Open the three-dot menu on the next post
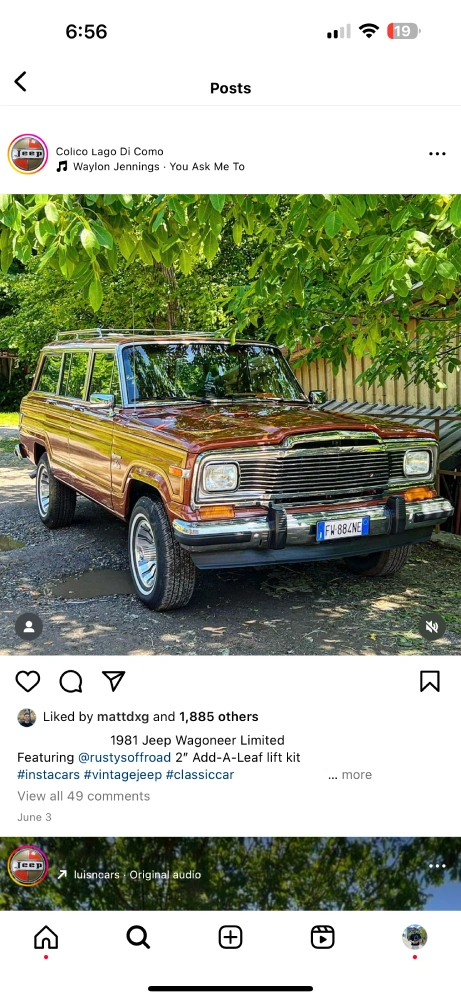Viewport: 461px width, 1000px height. [437, 866]
